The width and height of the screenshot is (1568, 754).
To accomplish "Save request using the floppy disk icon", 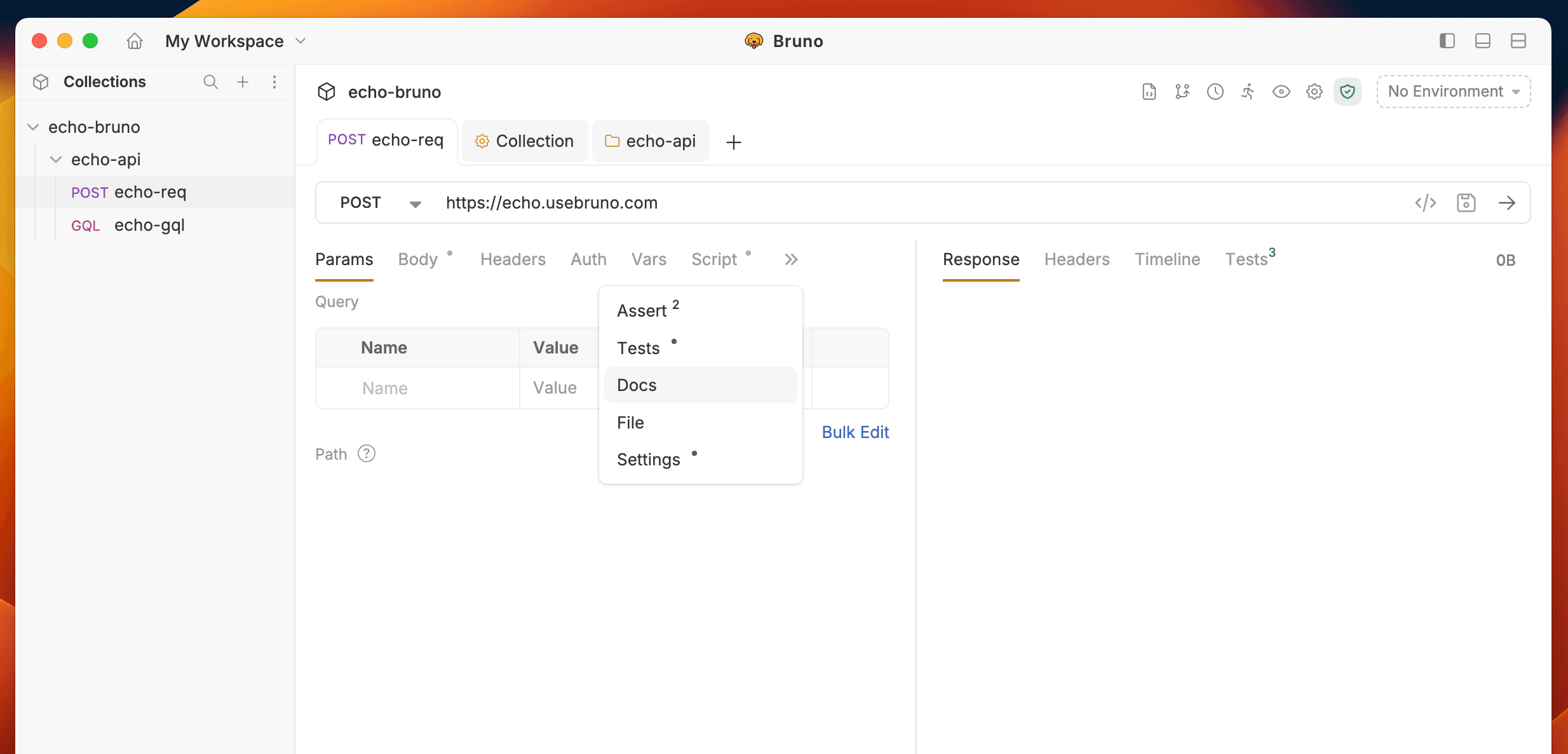I will pyautogui.click(x=1466, y=203).
